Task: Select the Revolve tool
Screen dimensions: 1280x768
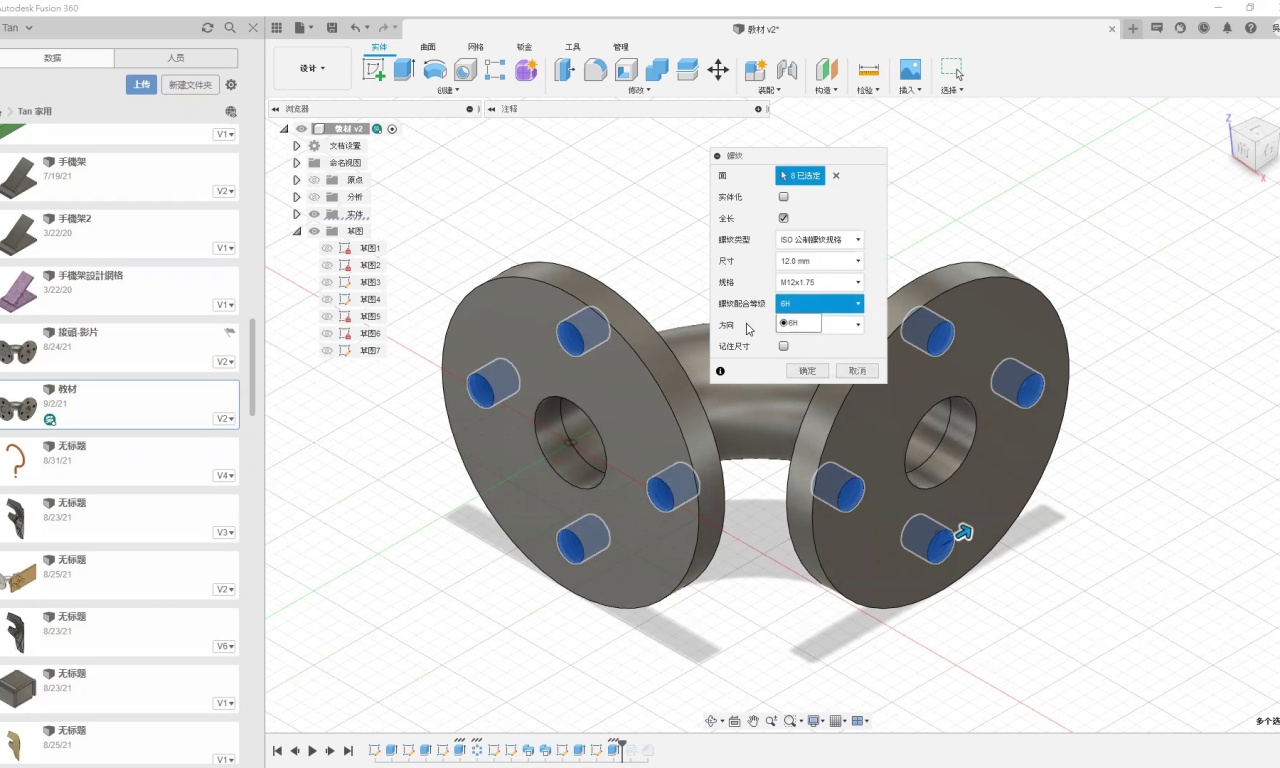Action: tap(435, 69)
